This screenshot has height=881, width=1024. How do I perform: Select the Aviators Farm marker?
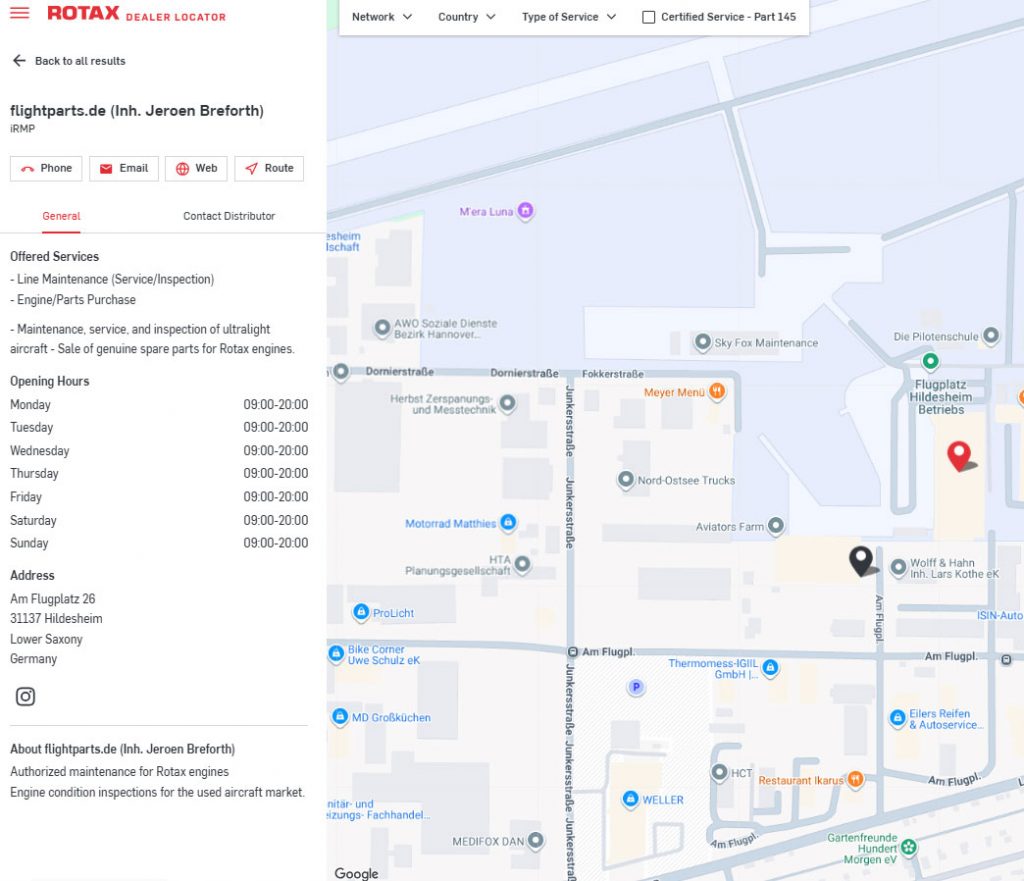[x=776, y=525]
